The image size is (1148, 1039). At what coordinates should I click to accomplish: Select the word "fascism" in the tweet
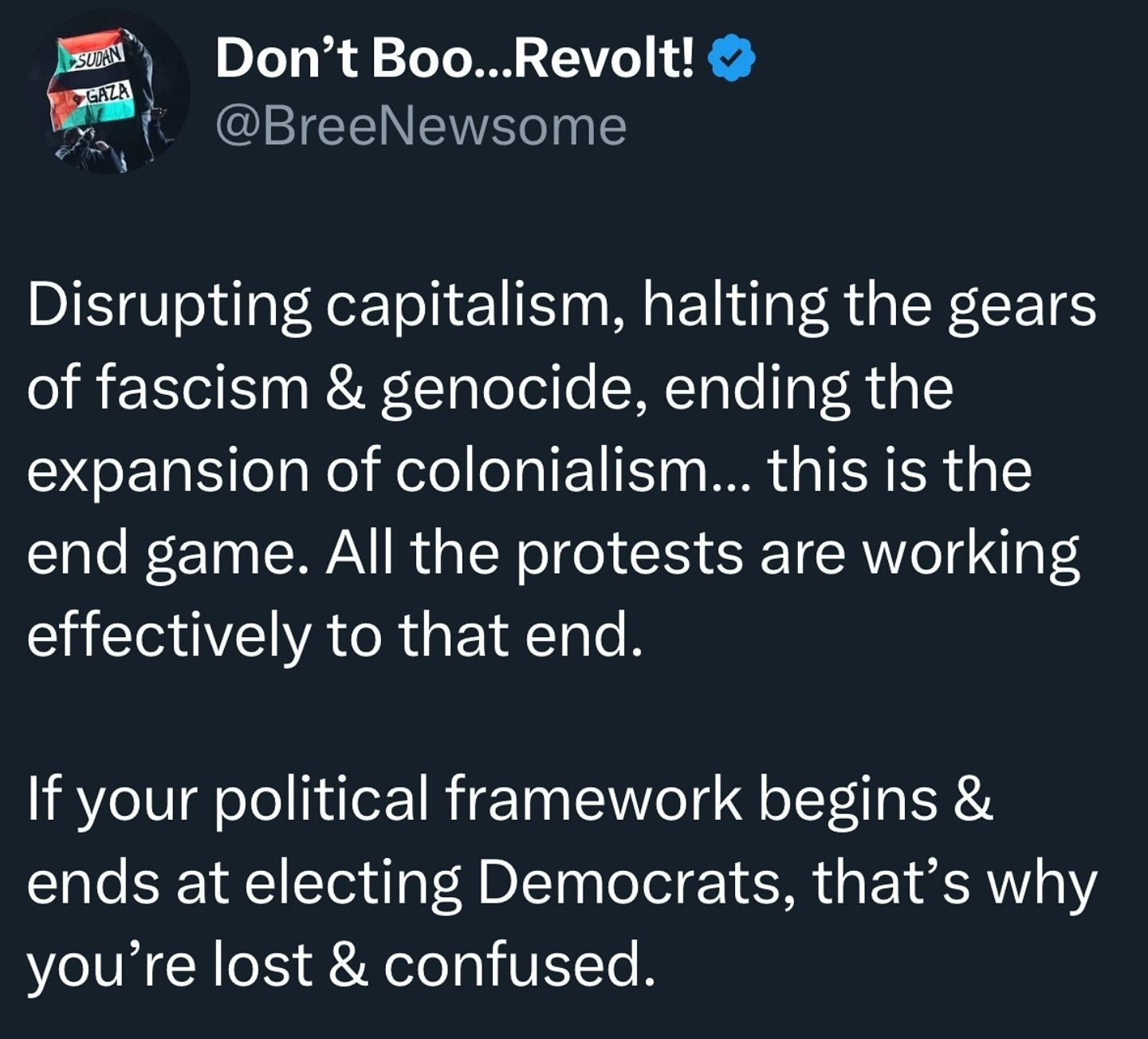pyautogui.click(x=203, y=389)
